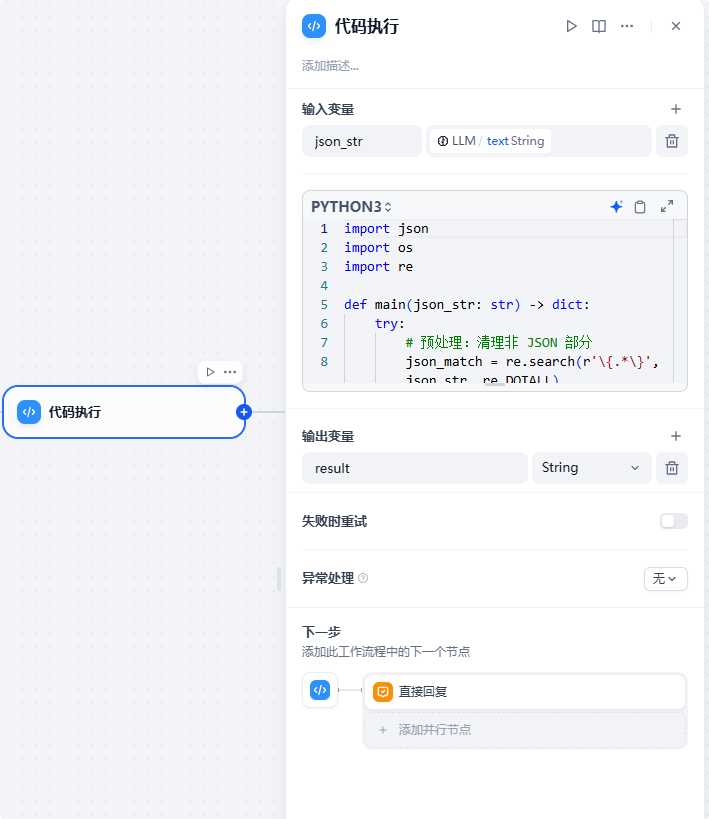
Task: Select the 直接回复 next step node
Action: click(525, 691)
